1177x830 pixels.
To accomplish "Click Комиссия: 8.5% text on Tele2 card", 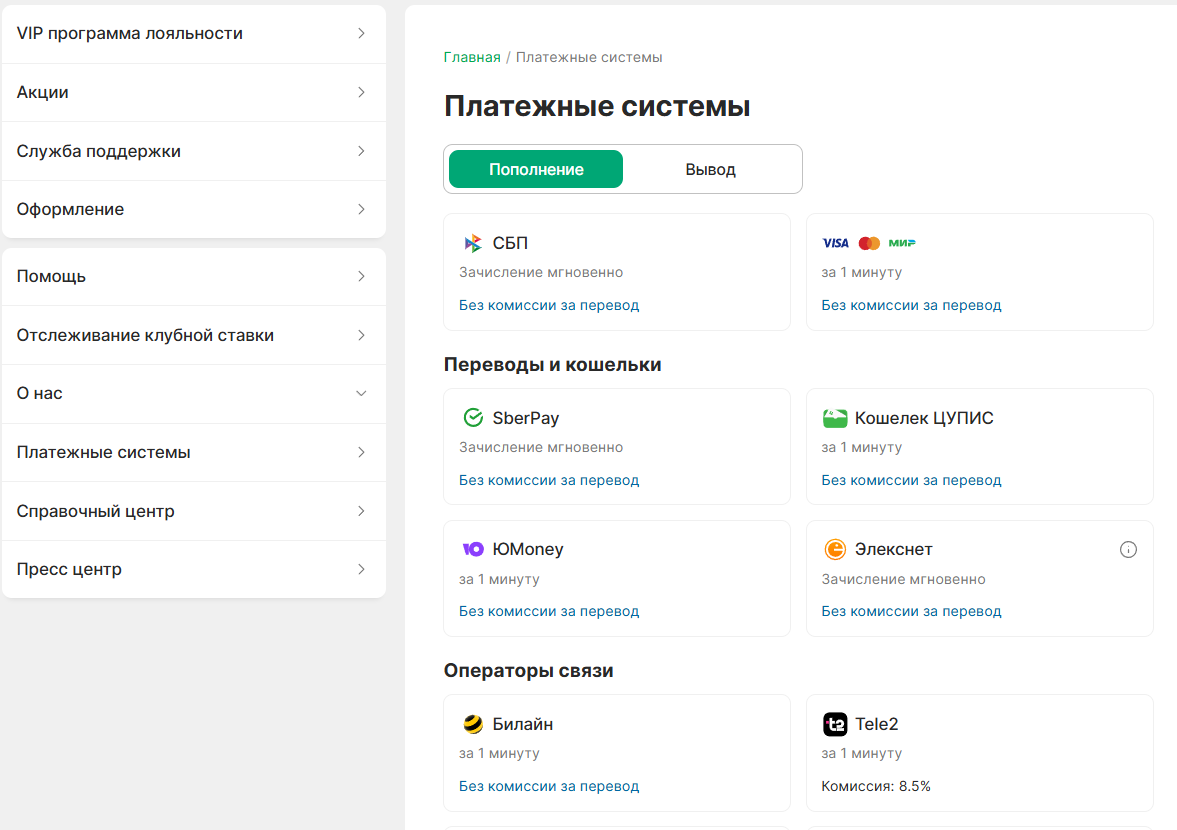I will [876, 786].
